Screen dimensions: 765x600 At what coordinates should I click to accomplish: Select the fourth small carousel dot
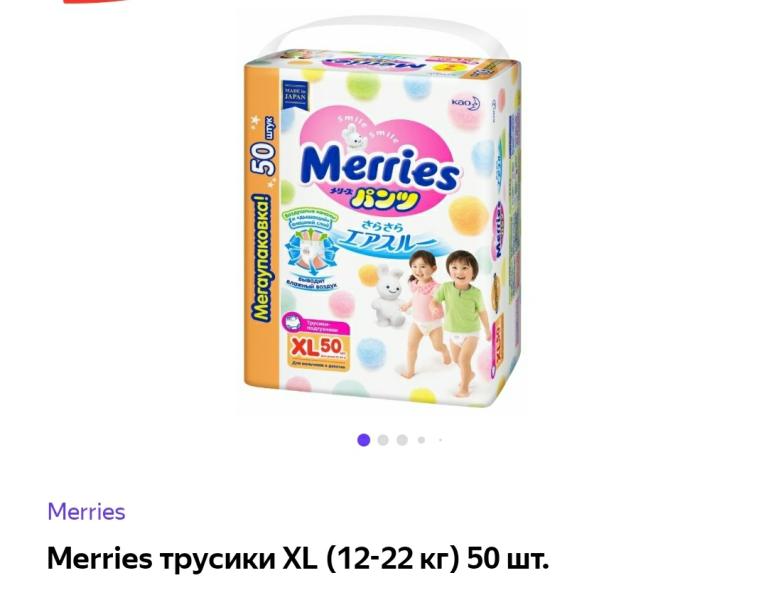[421, 440]
